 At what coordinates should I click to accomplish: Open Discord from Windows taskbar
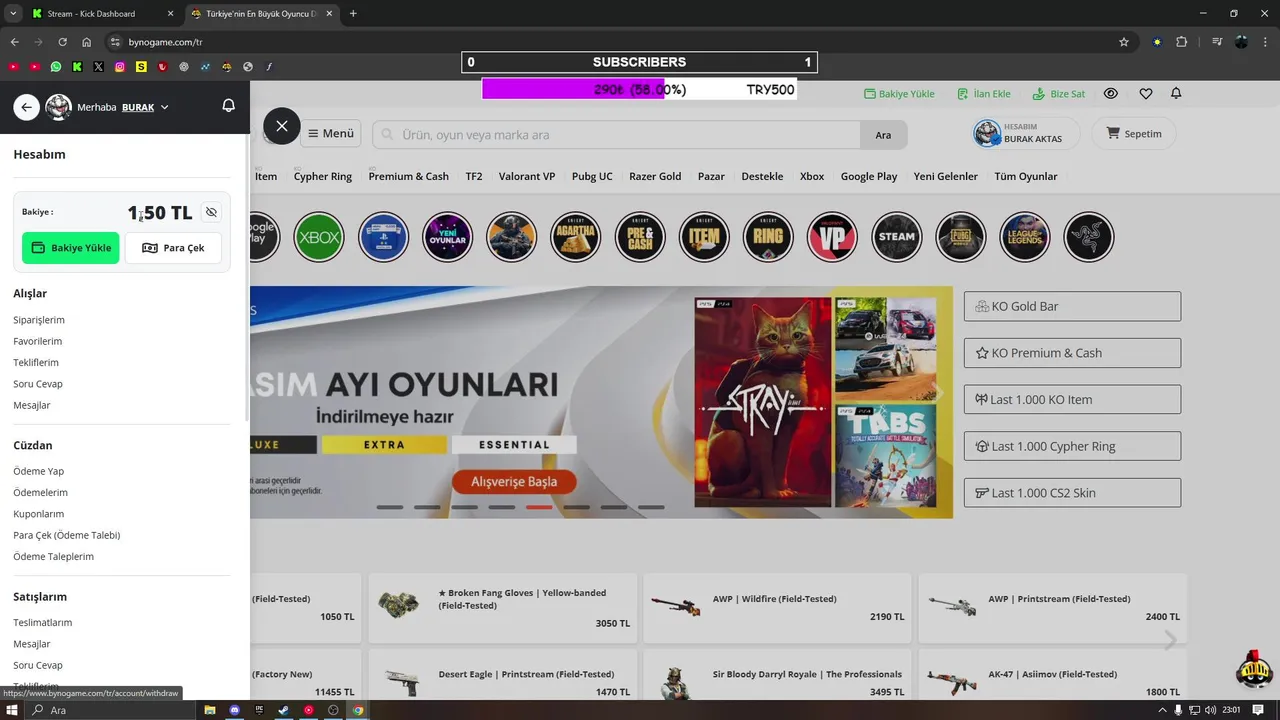point(235,710)
